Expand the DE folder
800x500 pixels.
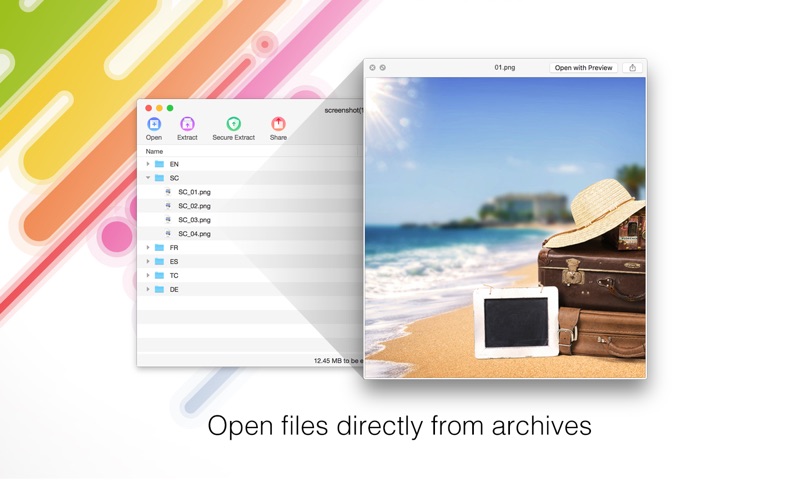coord(148,290)
